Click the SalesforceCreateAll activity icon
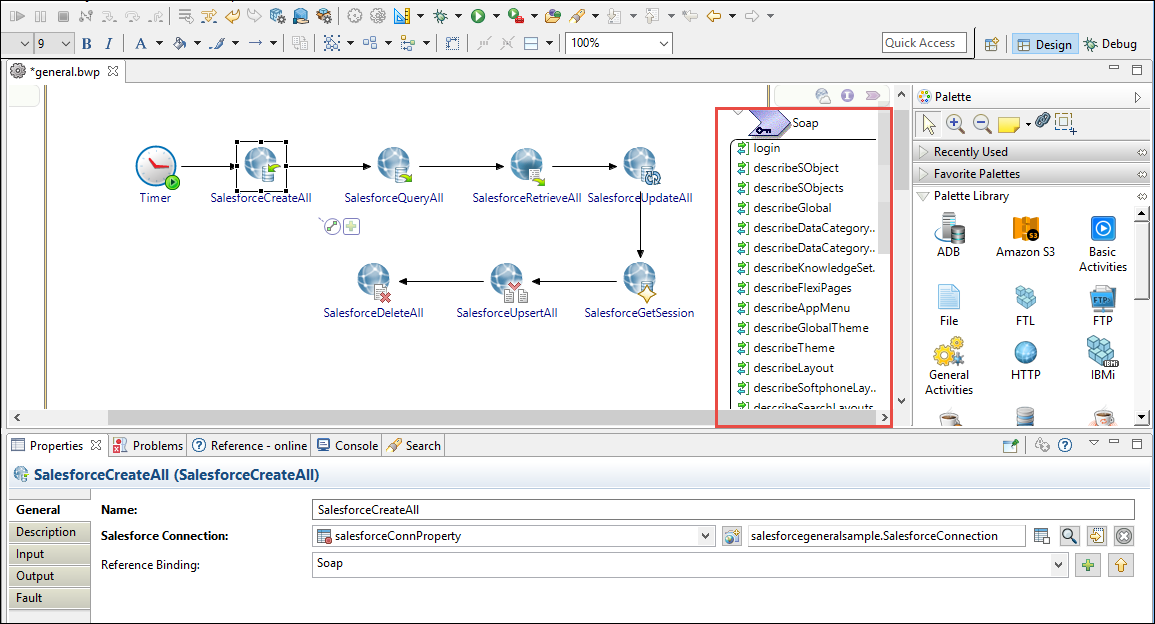1155x624 pixels. [x=261, y=166]
